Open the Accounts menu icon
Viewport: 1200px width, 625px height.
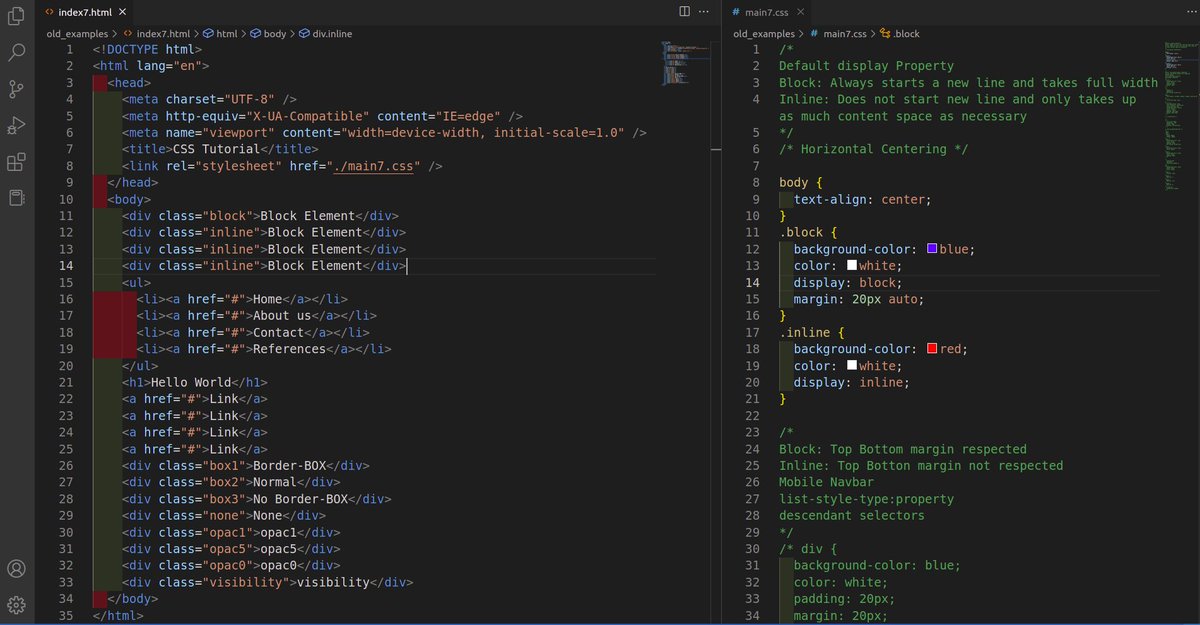[16, 569]
